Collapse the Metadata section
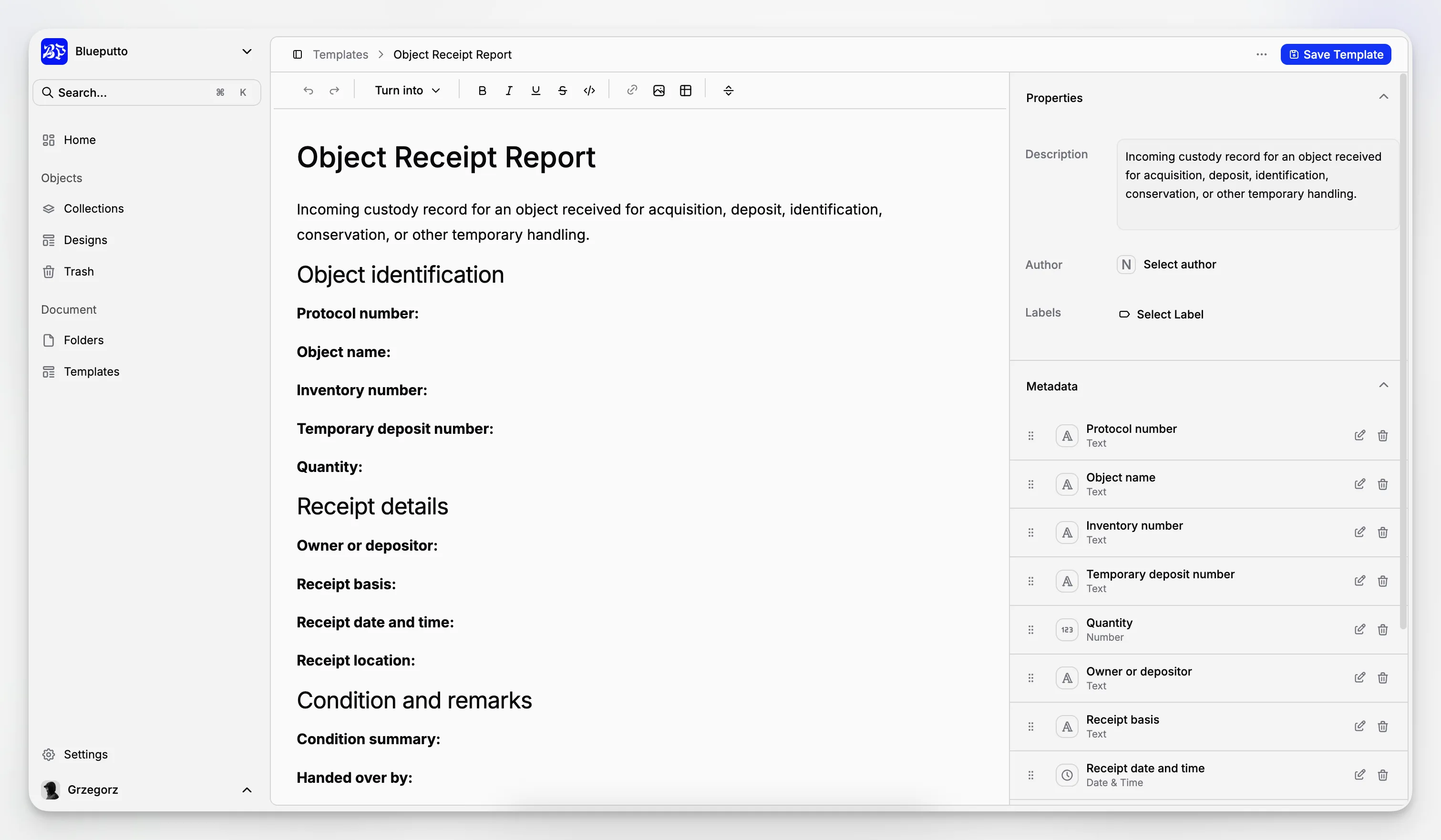This screenshot has height=840, width=1441. click(x=1383, y=385)
